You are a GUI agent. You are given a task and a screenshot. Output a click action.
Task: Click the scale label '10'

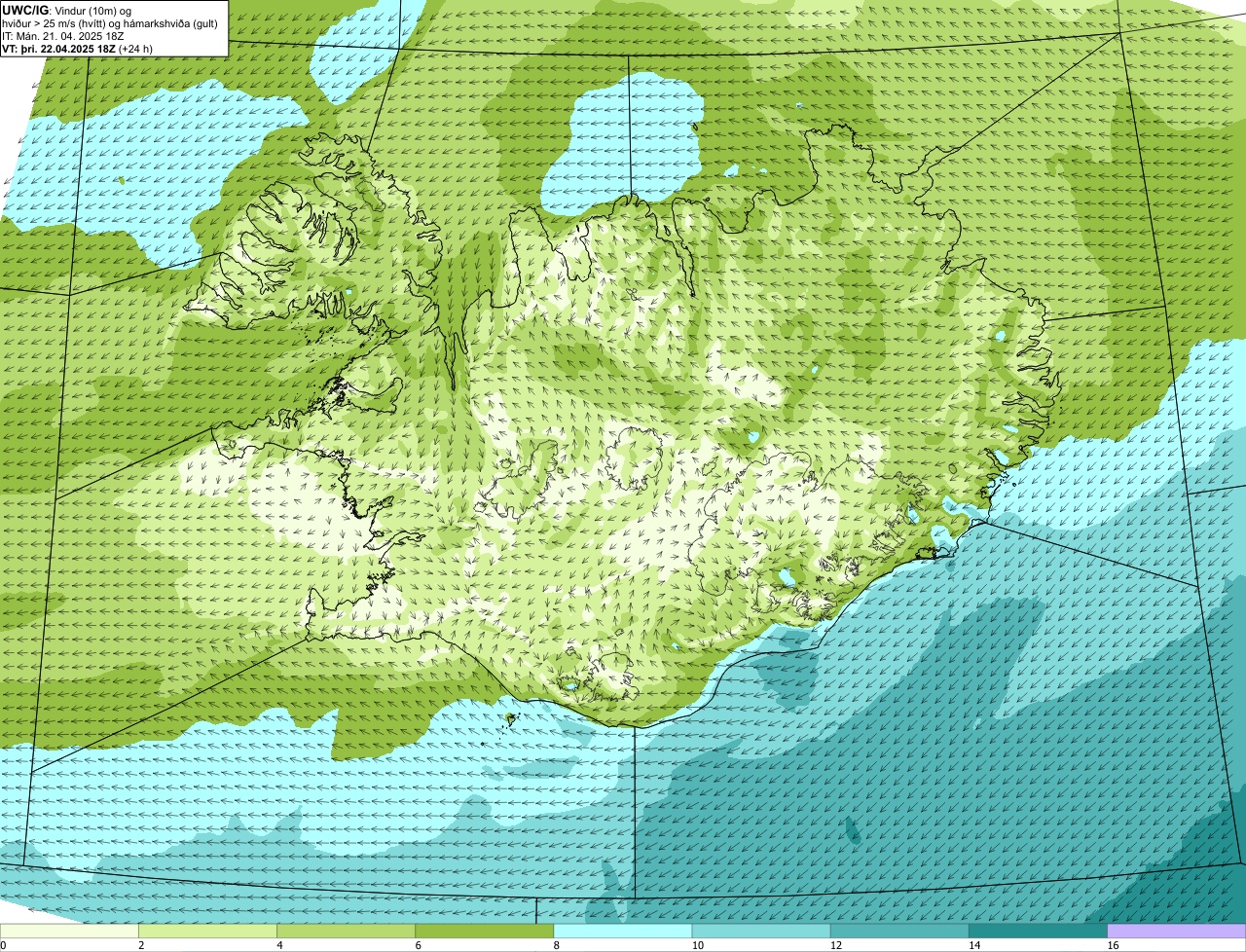point(698,945)
